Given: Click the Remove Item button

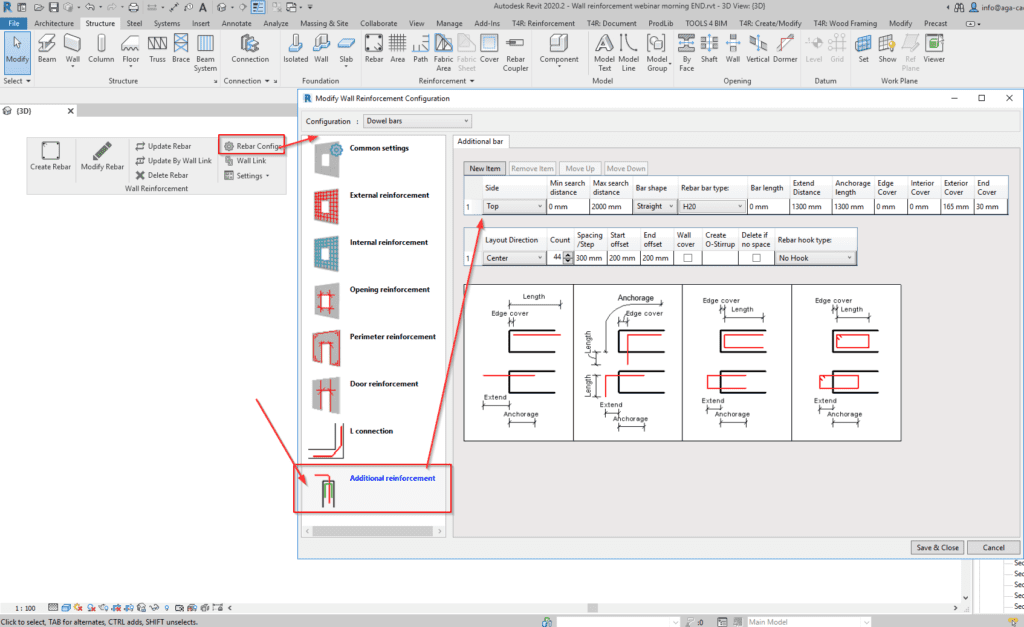Looking at the screenshot, I should pyautogui.click(x=532, y=169).
